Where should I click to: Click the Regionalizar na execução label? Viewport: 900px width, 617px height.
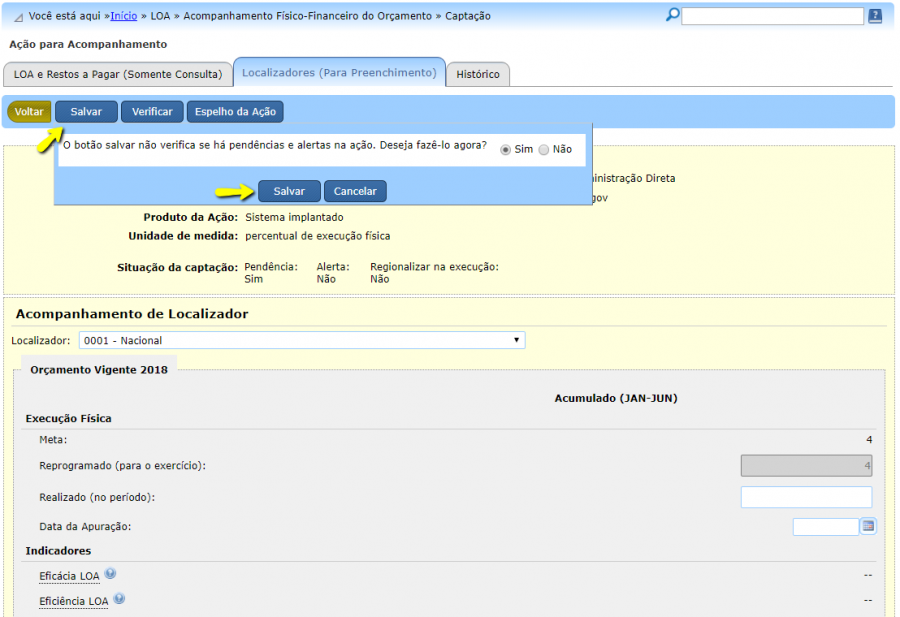435,267
